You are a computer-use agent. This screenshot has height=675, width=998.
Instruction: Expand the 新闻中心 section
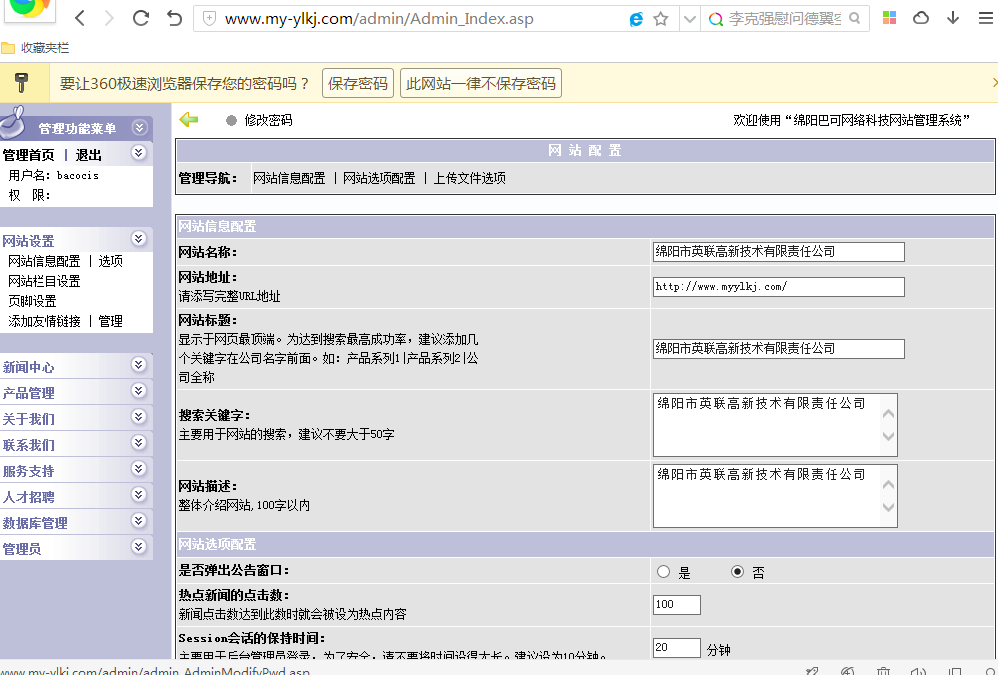point(138,365)
